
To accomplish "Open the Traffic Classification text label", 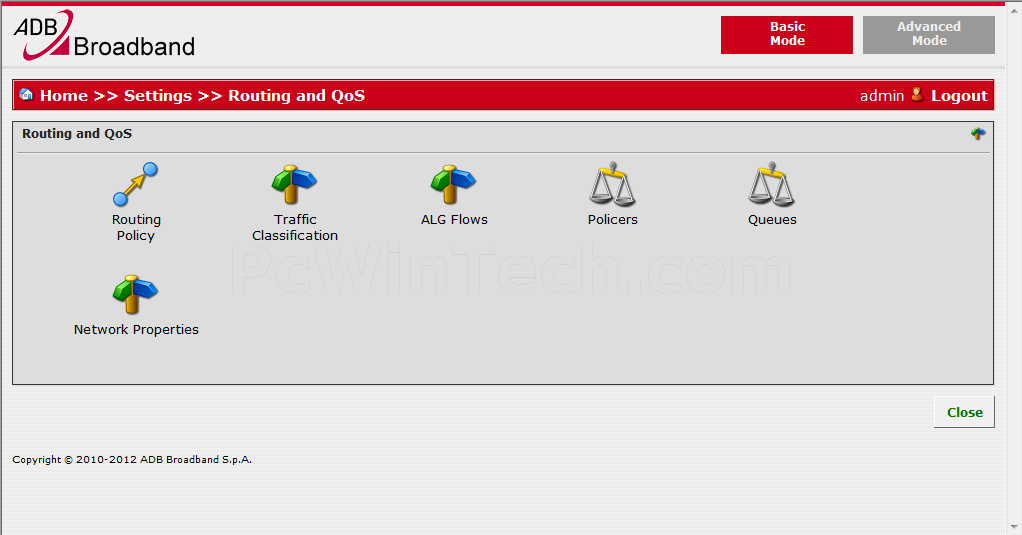I will pos(294,228).
